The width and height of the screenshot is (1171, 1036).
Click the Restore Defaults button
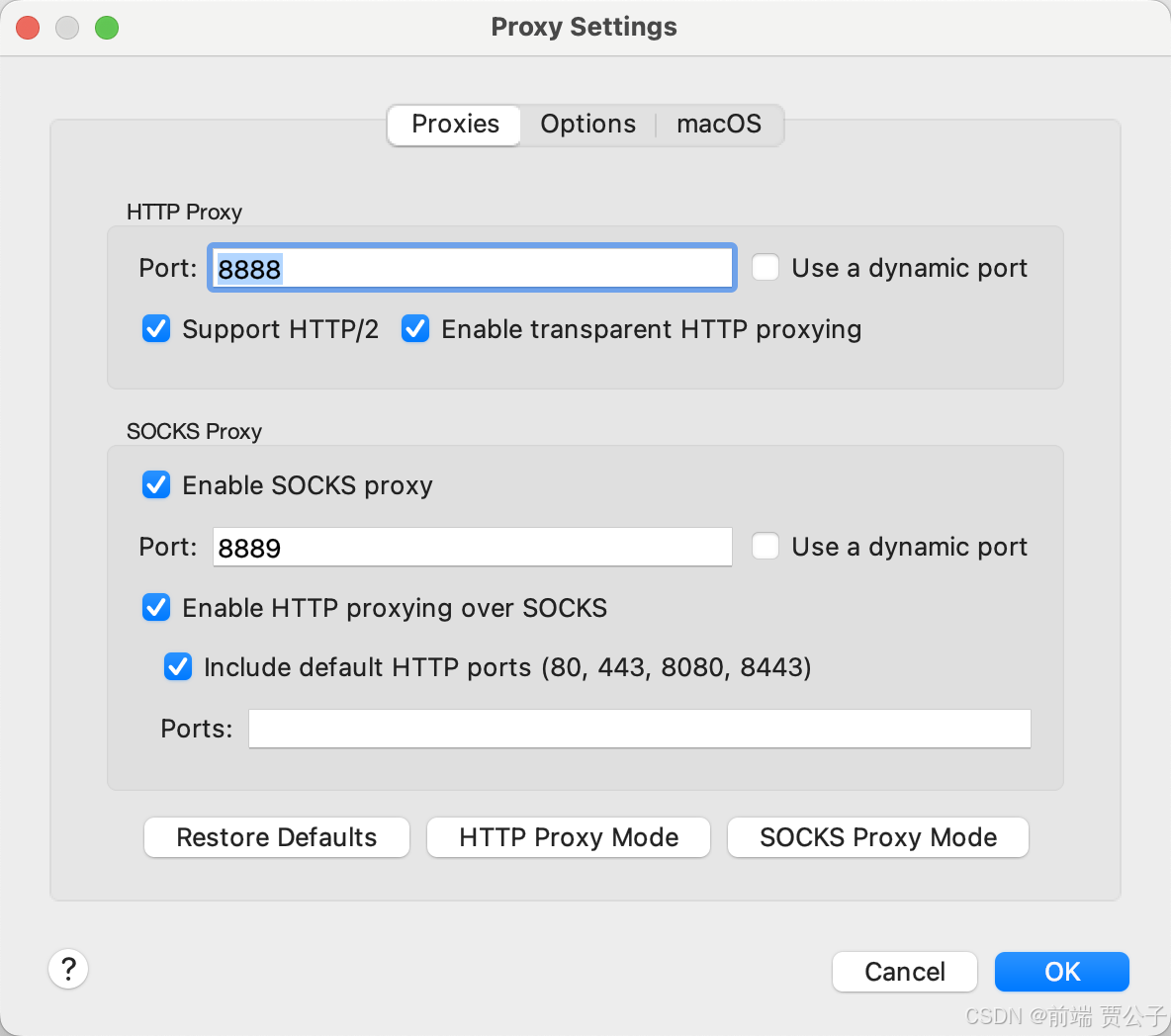(276, 837)
